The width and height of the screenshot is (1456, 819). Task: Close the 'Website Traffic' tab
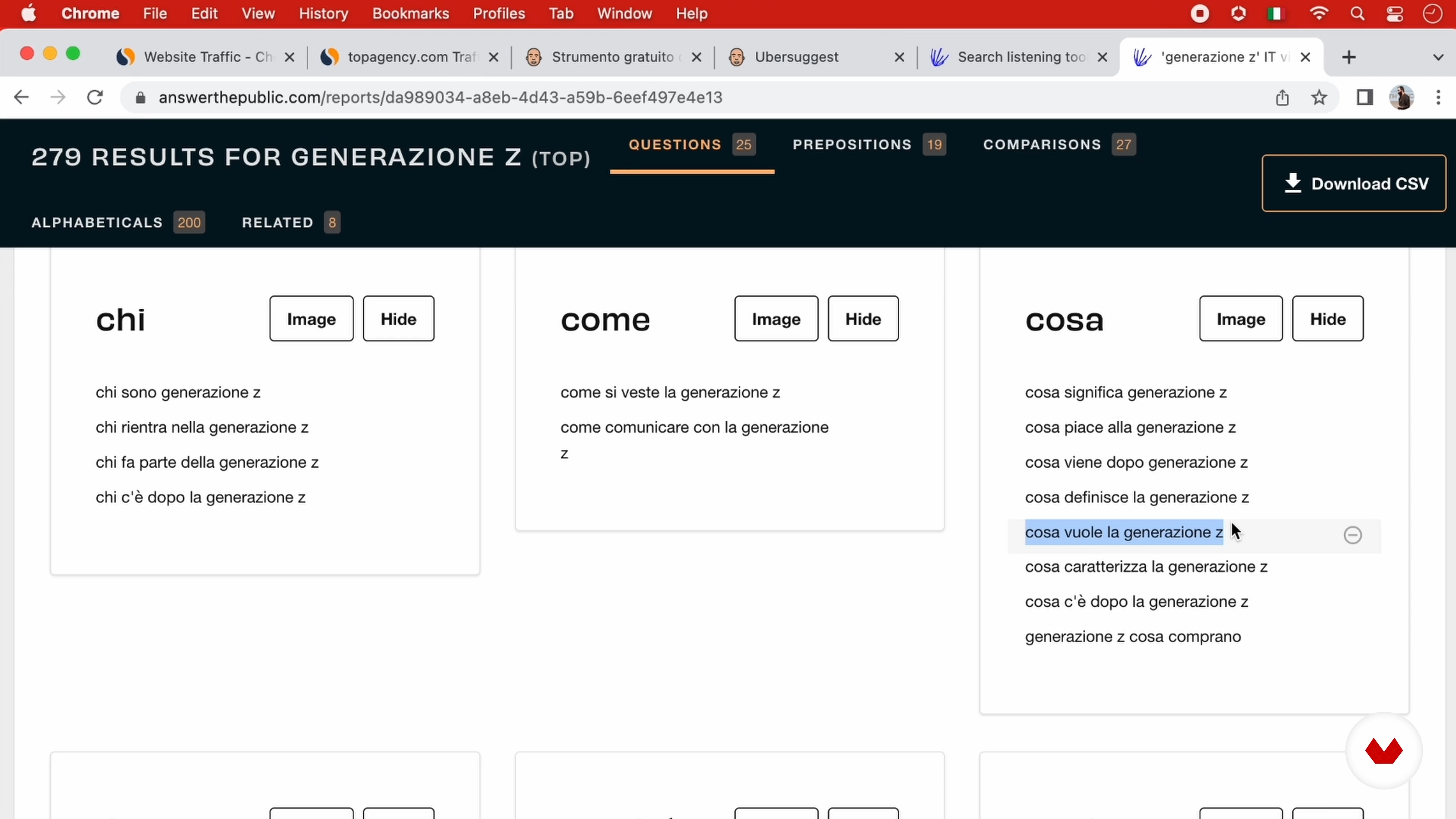[x=289, y=57]
